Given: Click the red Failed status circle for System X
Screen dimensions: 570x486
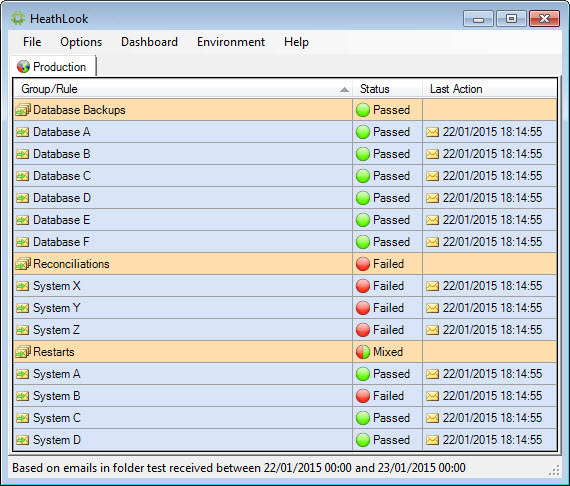Looking at the screenshot, I should click(363, 286).
